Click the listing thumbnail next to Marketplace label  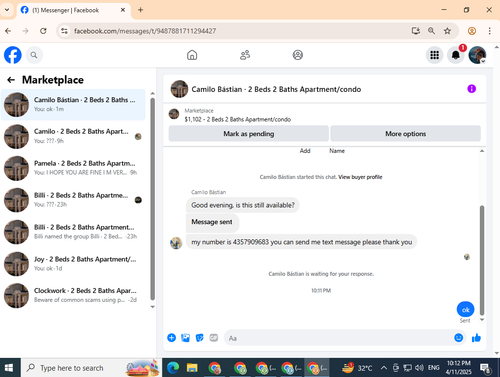[x=174, y=114]
